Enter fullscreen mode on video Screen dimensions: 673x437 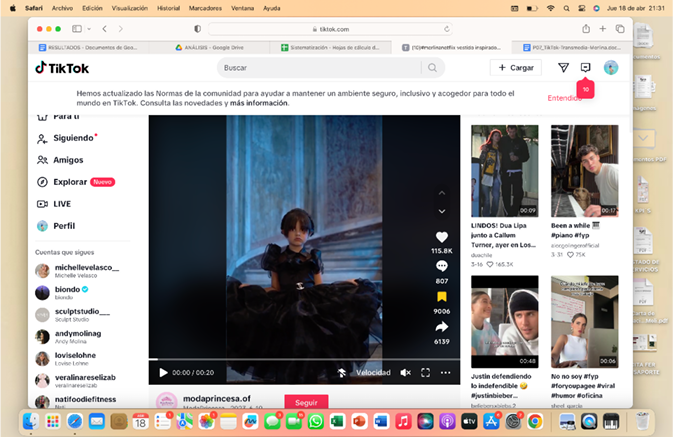[425, 372]
